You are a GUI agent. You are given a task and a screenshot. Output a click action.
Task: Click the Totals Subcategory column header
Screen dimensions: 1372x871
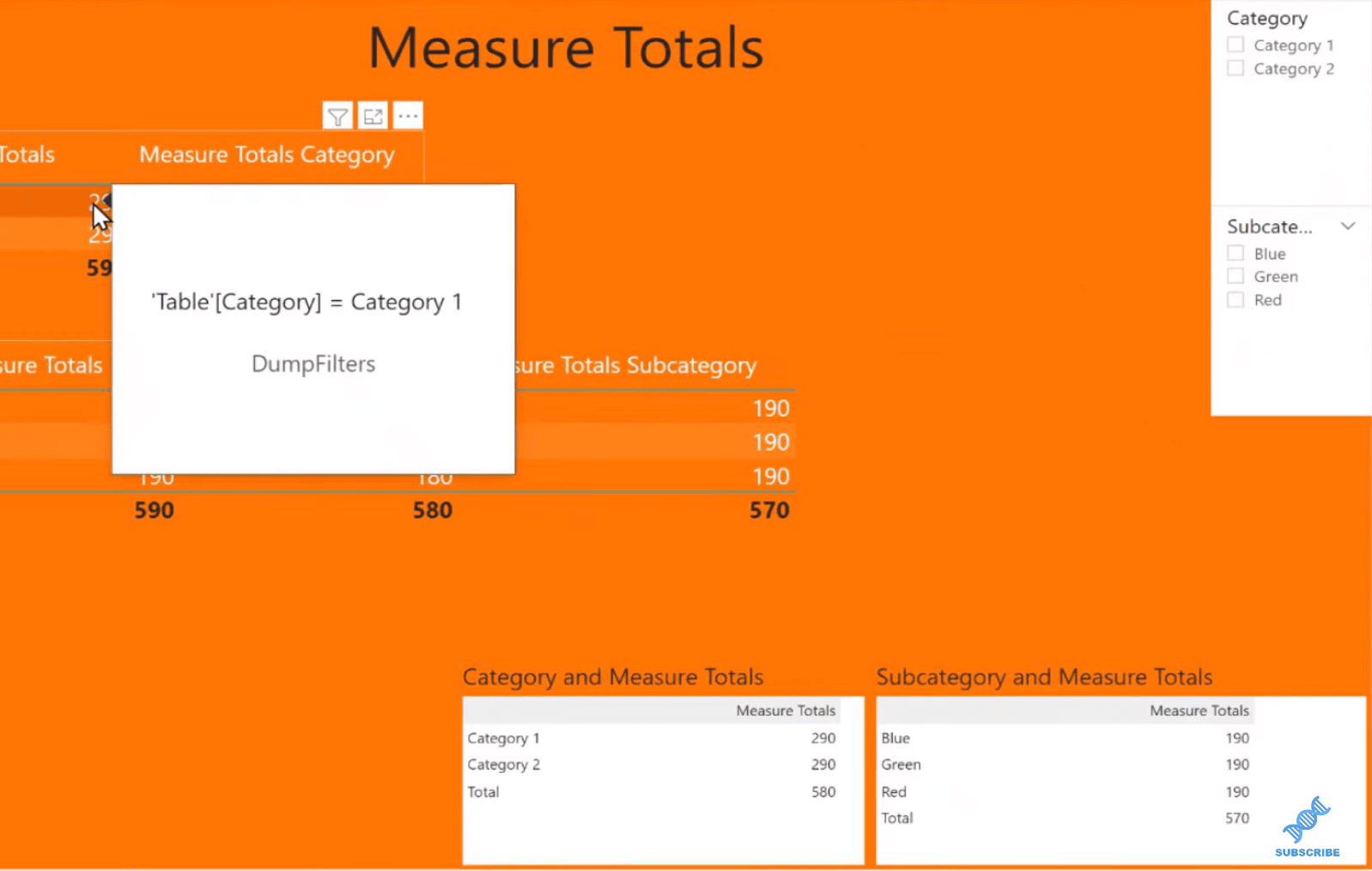click(634, 366)
